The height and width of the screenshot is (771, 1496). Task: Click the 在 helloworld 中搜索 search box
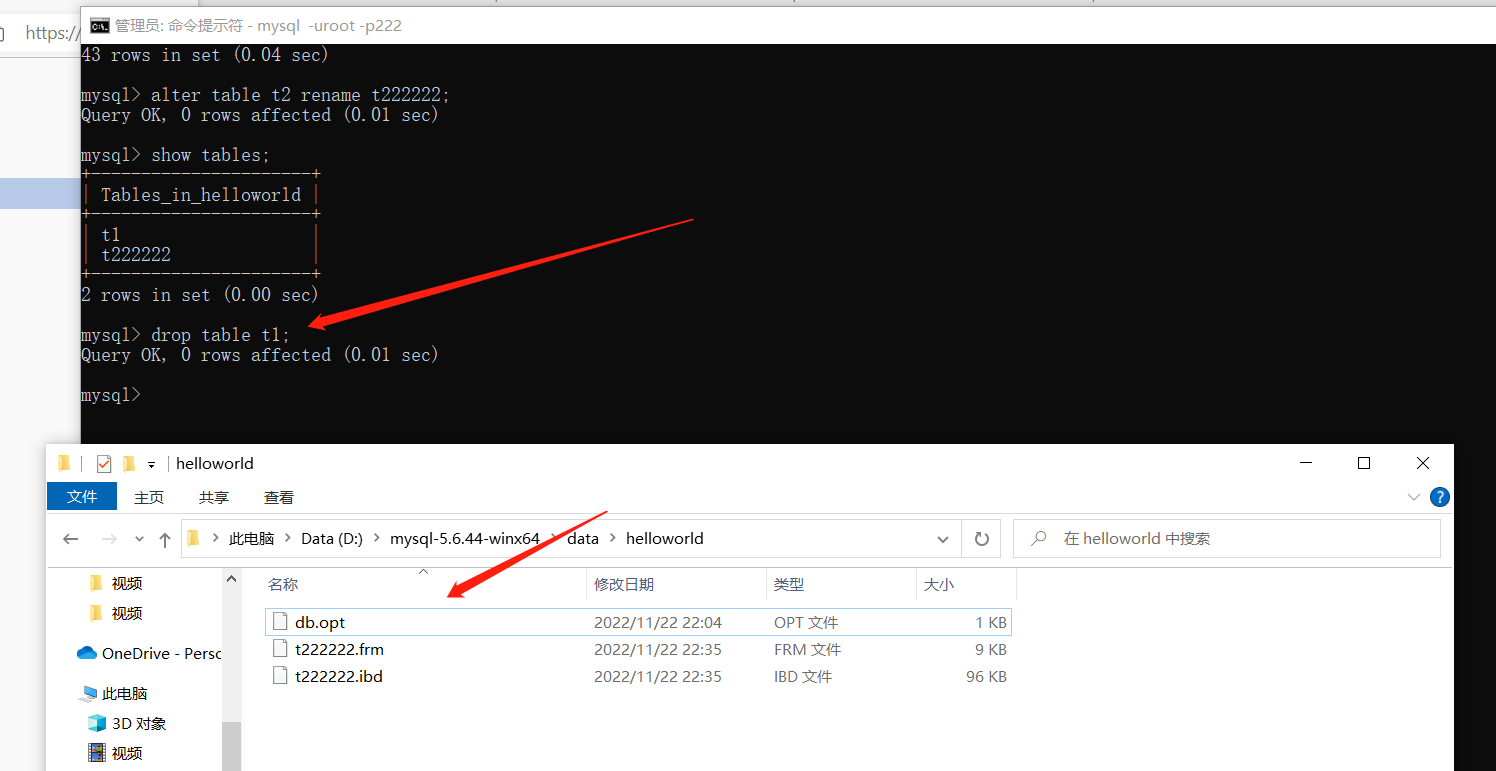point(1226,538)
